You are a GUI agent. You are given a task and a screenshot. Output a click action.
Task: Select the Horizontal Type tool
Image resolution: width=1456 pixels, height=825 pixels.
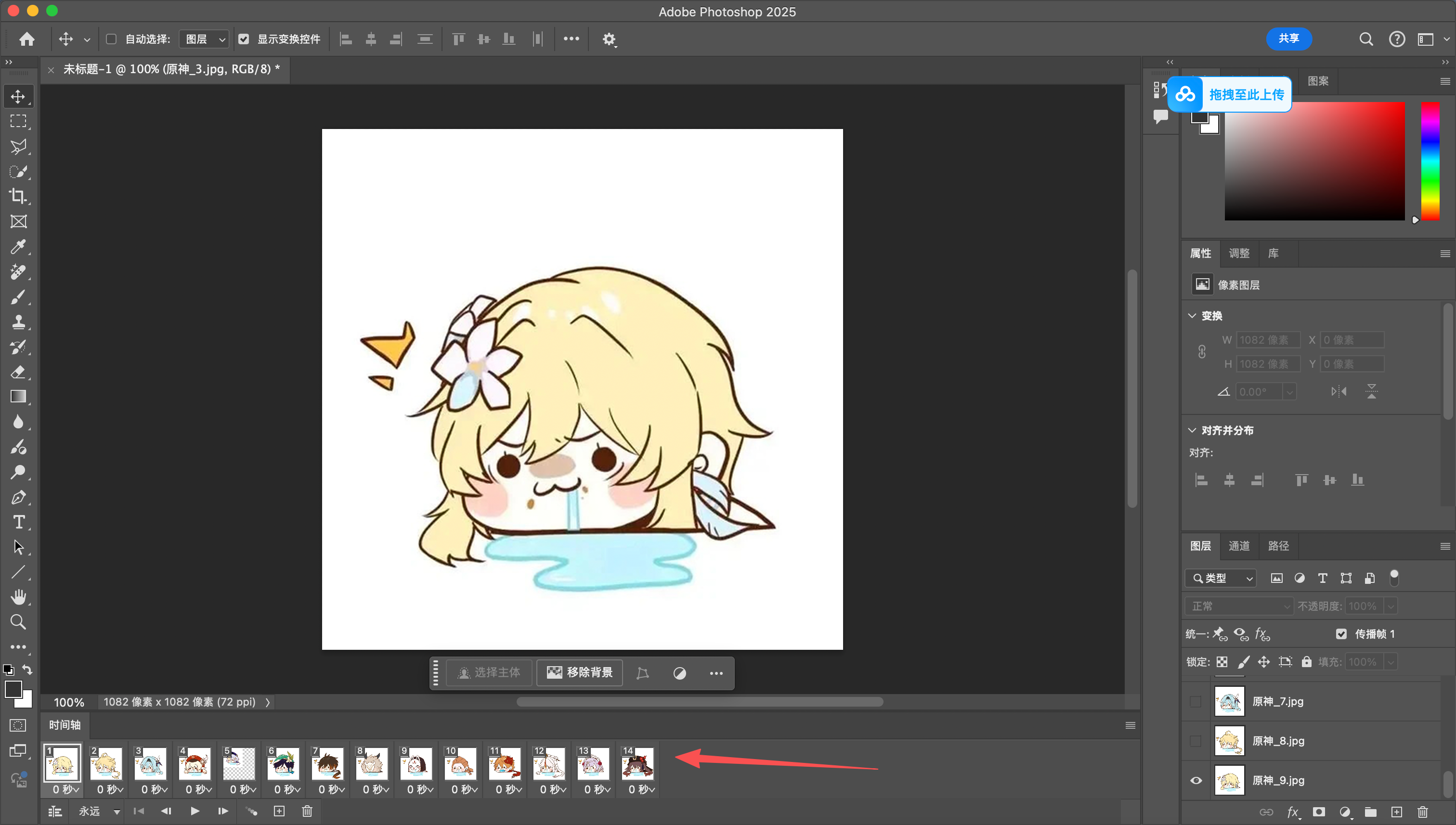pos(18,522)
